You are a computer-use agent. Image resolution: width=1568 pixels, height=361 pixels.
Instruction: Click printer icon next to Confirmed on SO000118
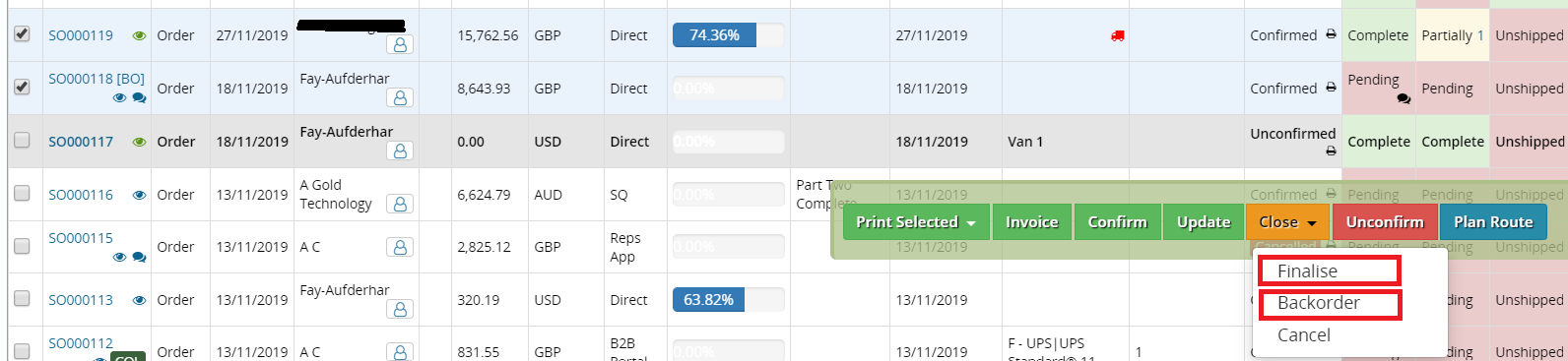1331,88
